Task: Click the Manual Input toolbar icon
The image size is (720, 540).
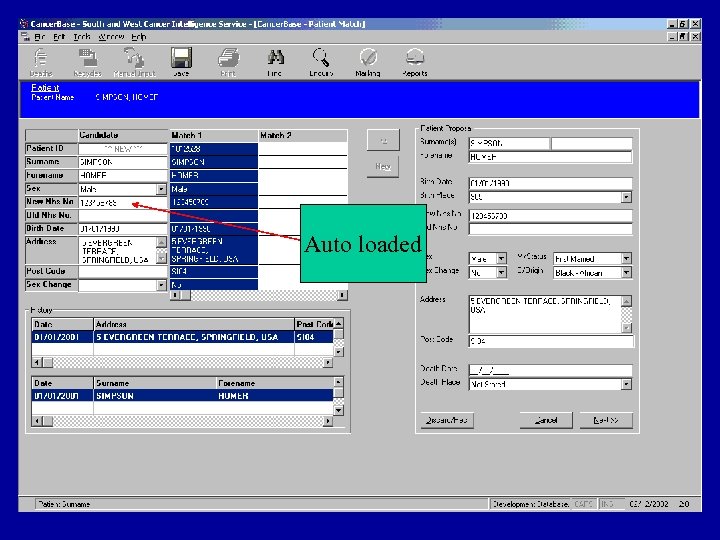Action: 134,58
